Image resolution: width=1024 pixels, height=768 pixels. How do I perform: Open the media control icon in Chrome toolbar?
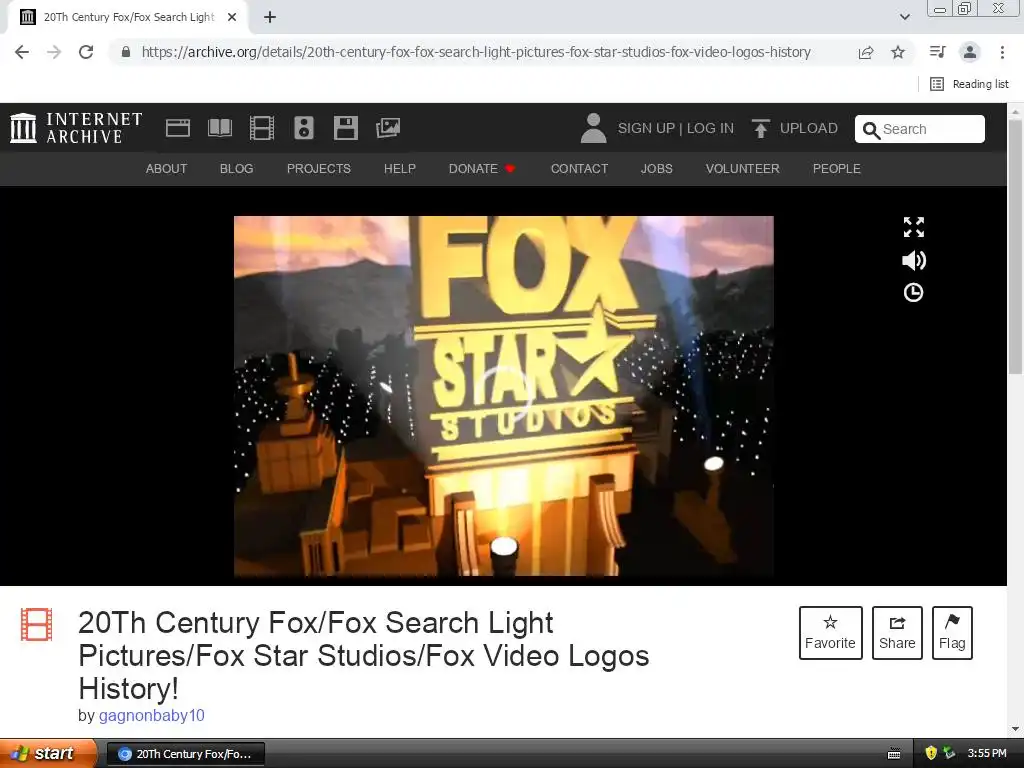pos(937,52)
